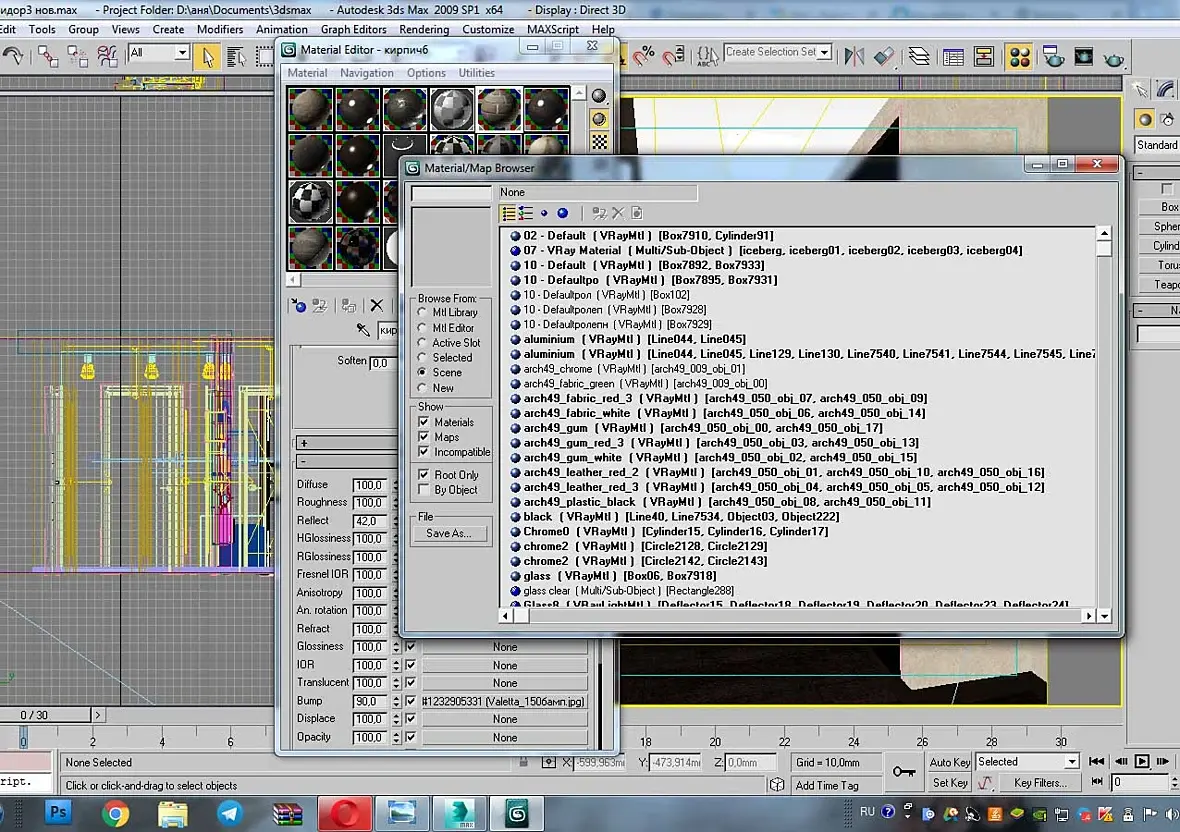Open the Selected key mode dropdown
The width and height of the screenshot is (1180, 832).
(1072, 762)
